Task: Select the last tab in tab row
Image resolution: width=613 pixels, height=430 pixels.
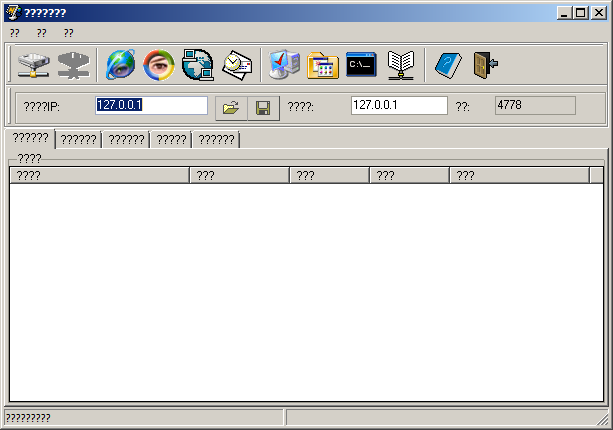Action: 216,140
